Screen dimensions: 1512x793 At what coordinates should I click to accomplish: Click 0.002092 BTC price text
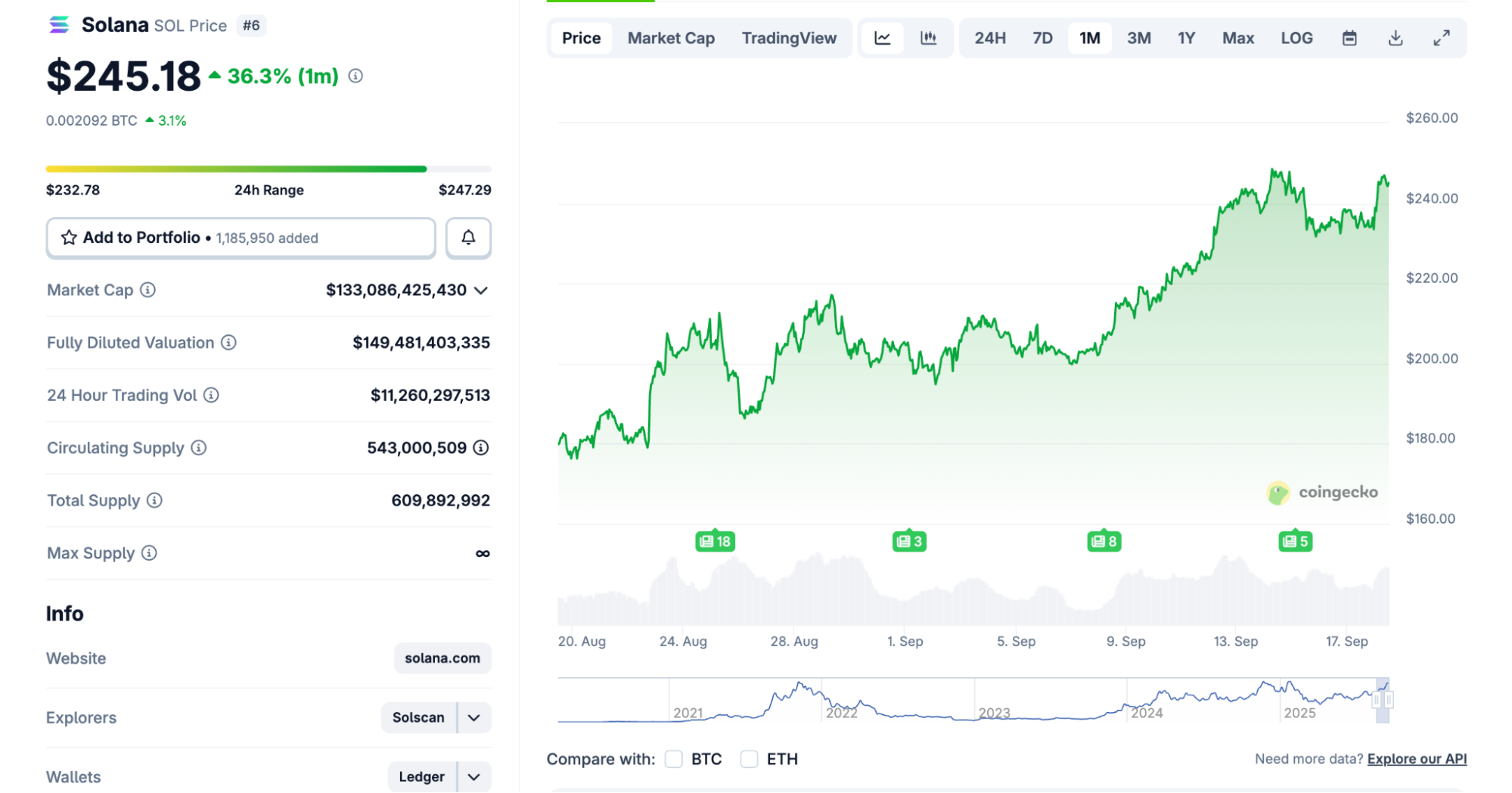point(92,120)
